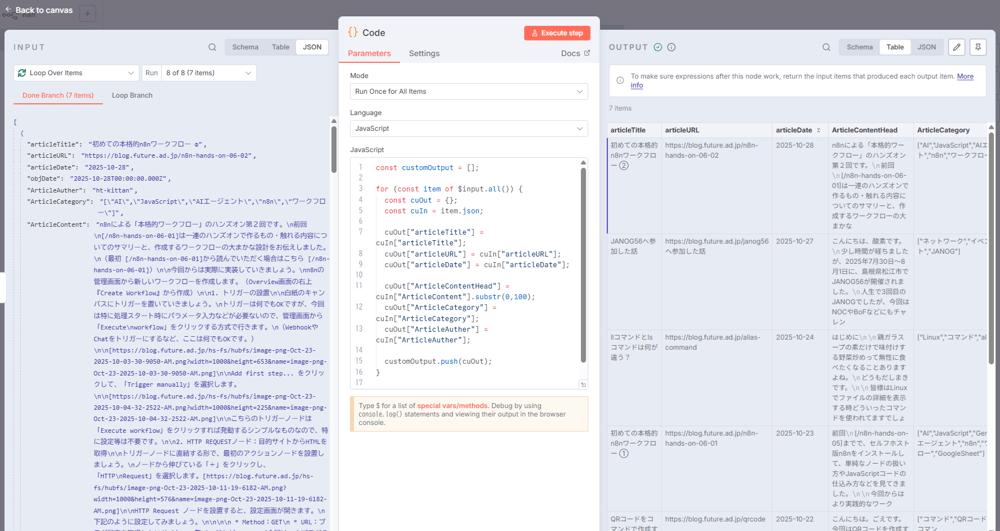Switch the OUTPUT view to JSON

pos(927,47)
